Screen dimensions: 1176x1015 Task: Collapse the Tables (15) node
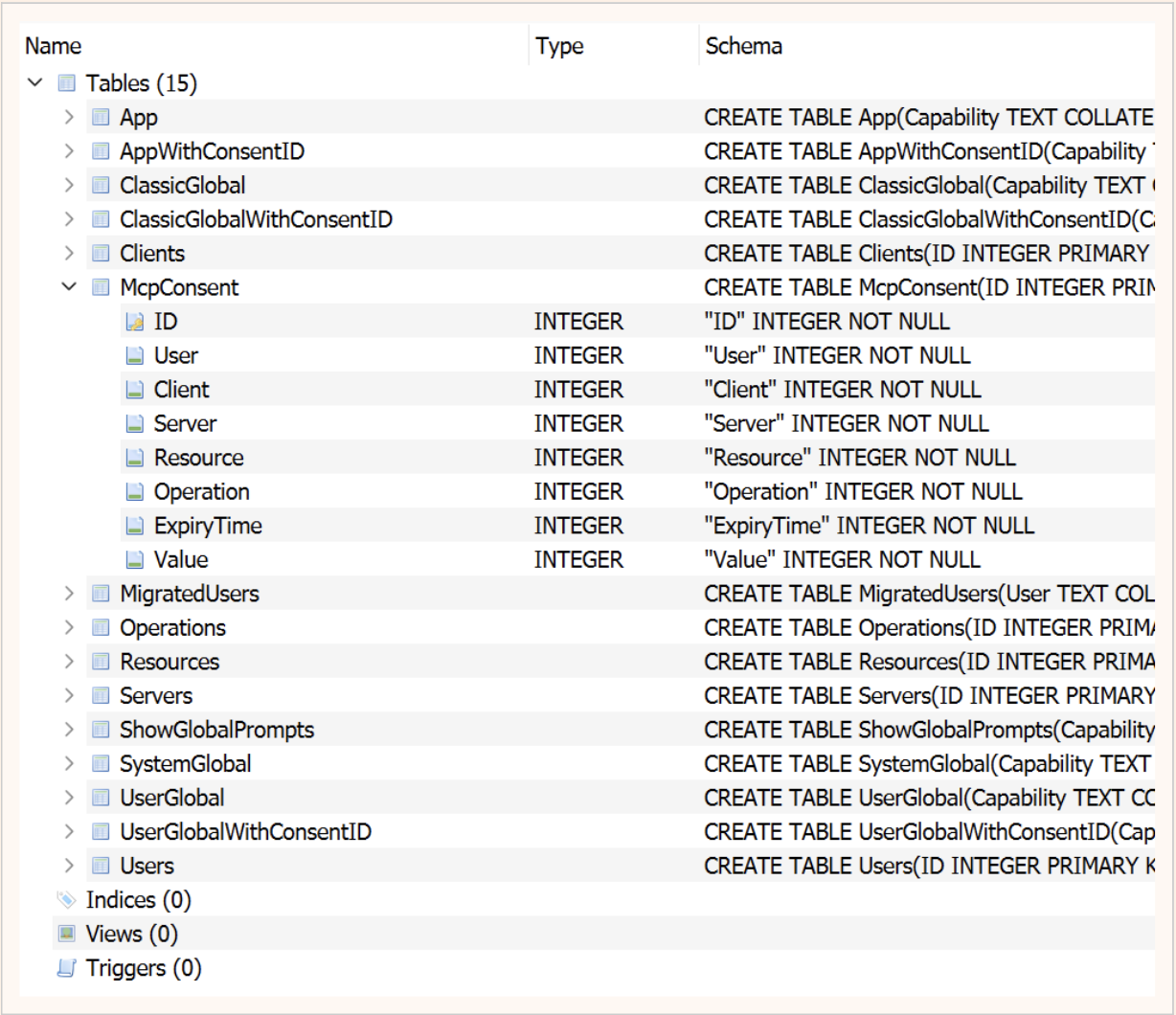[35, 84]
